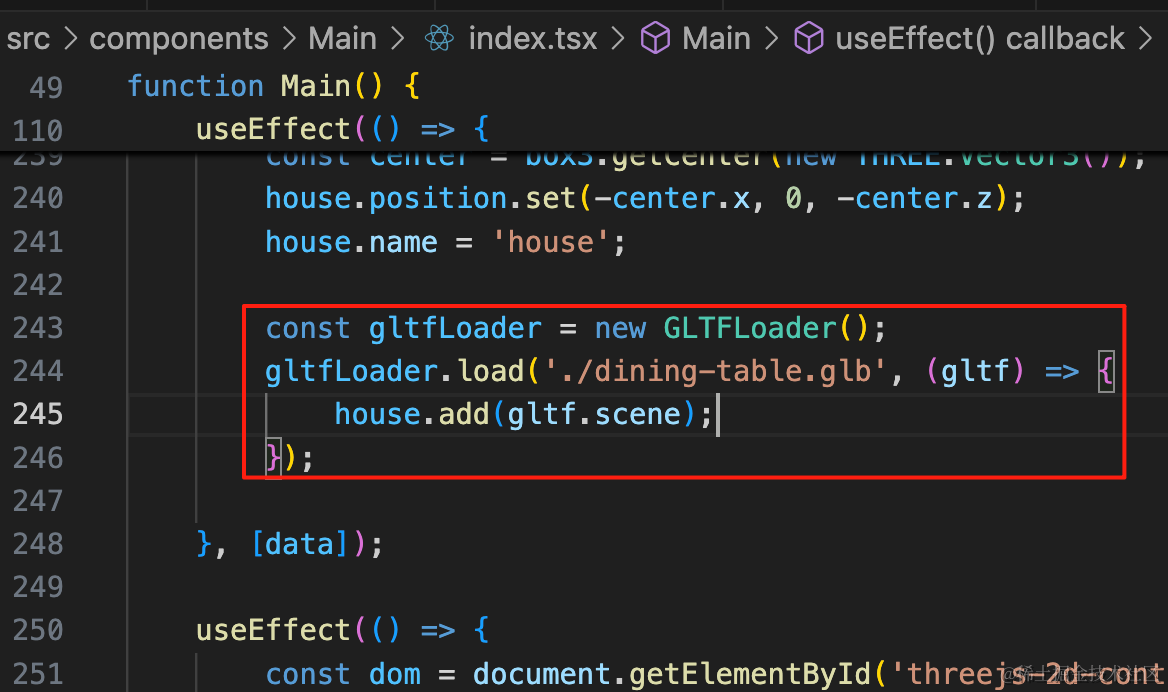Click gltfLoader.load call on line 244
Viewport: 1168px width, 692px height.
click(x=395, y=372)
